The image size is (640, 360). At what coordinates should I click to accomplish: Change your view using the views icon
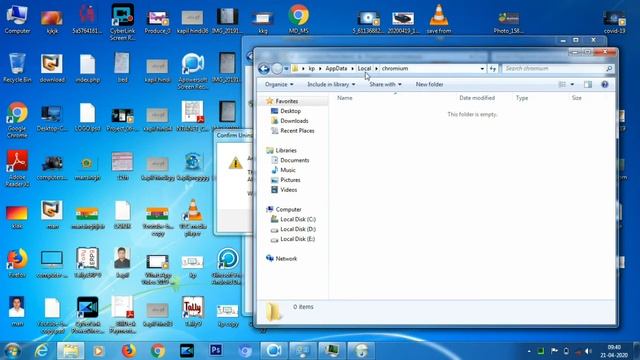[x=562, y=84]
